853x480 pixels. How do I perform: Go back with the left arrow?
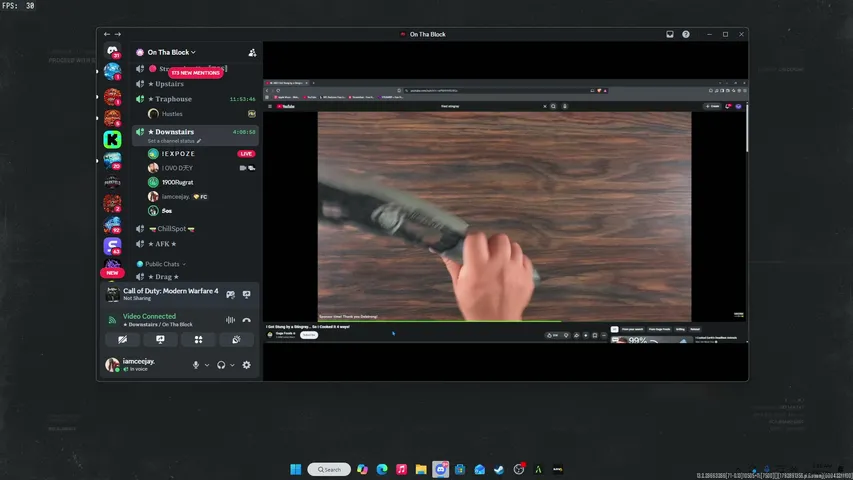[107, 34]
